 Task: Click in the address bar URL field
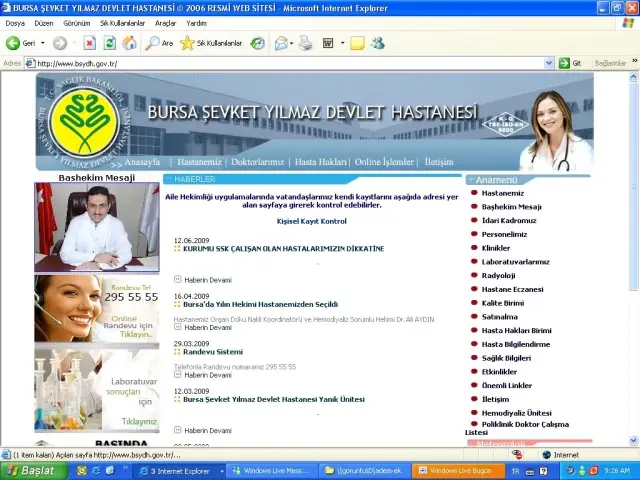(x=289, y=63)
